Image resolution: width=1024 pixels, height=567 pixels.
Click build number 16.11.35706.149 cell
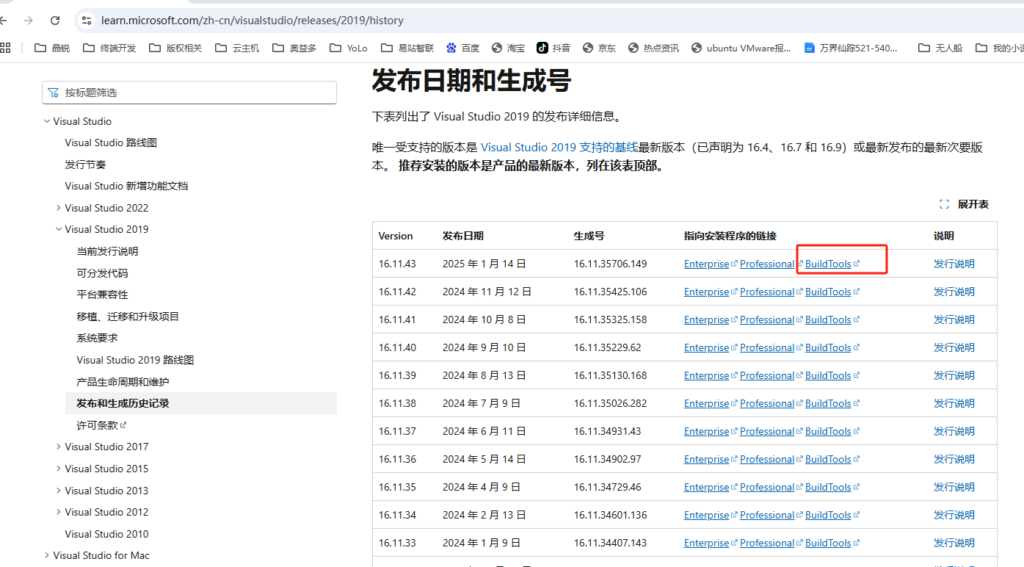pos(611,264)
